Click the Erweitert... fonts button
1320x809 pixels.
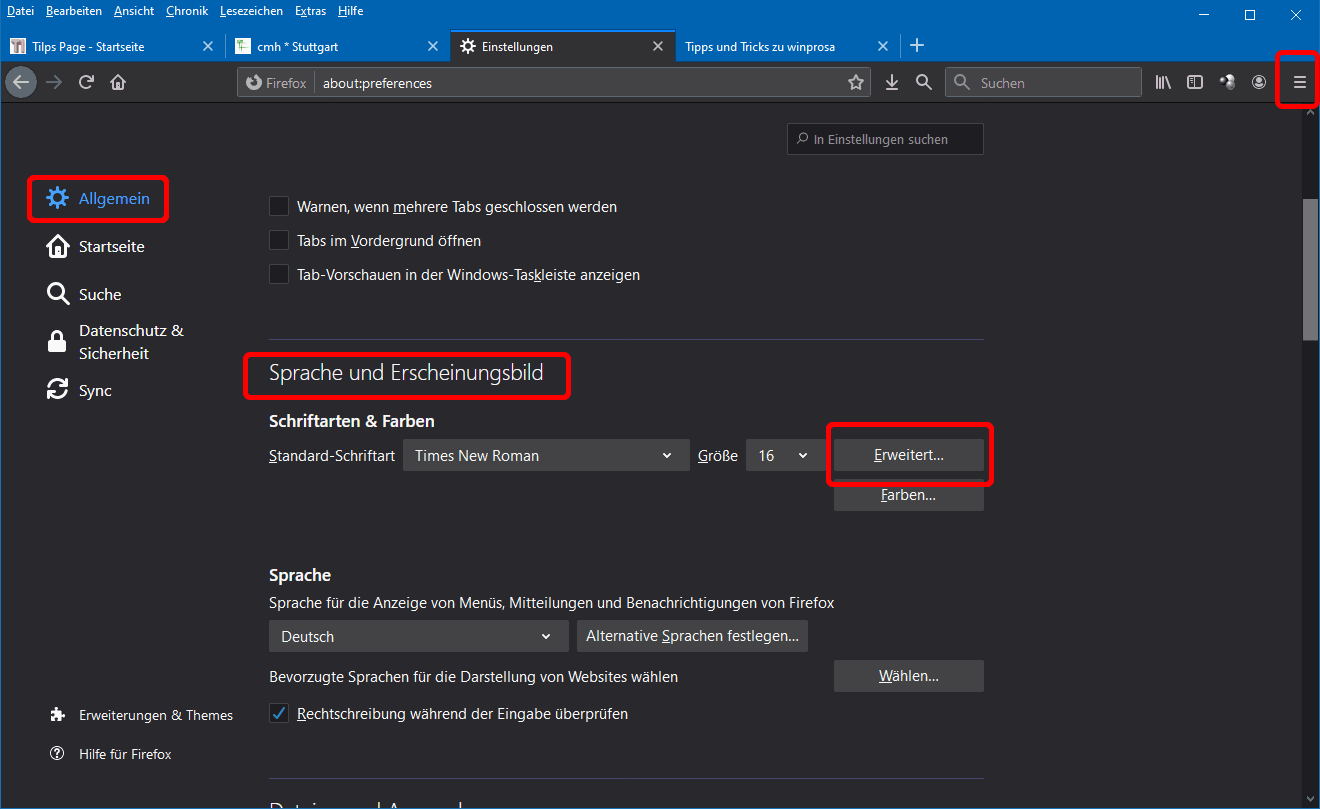[908, 456]
